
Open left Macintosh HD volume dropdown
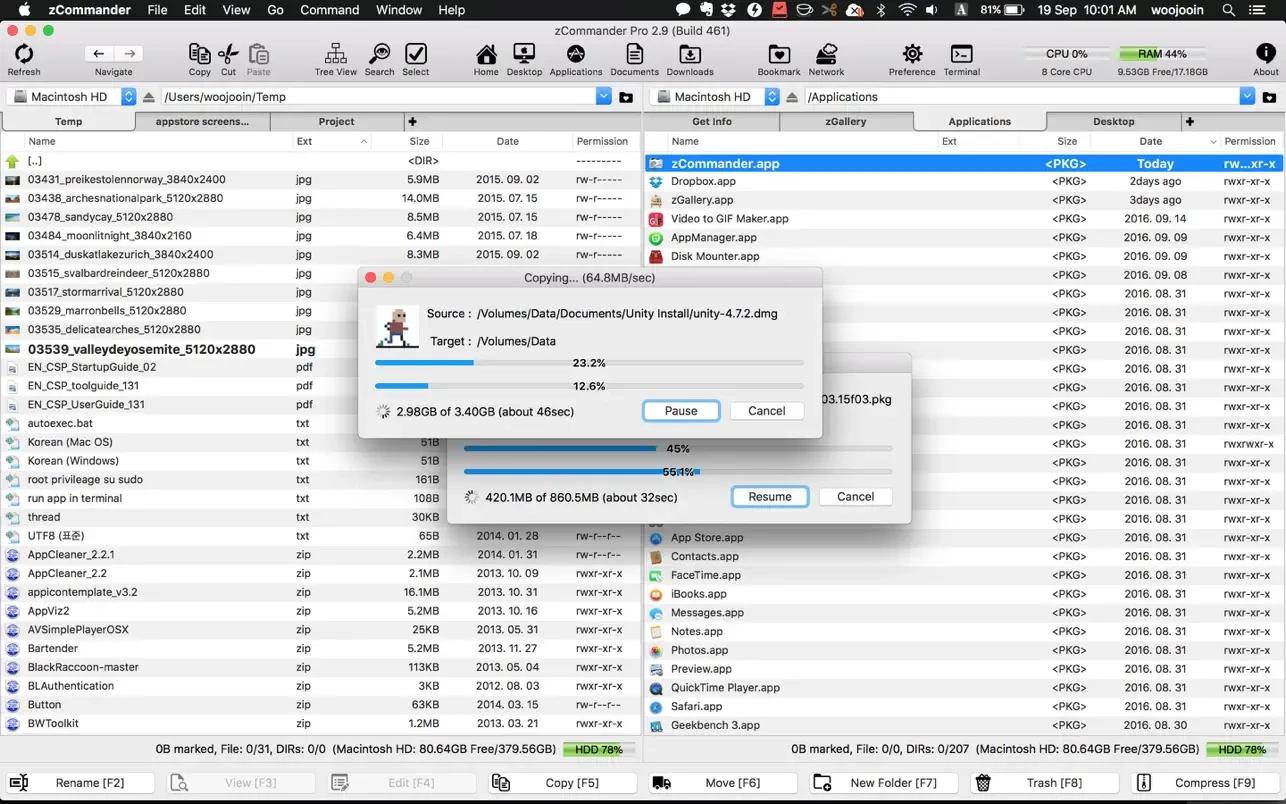128,97
